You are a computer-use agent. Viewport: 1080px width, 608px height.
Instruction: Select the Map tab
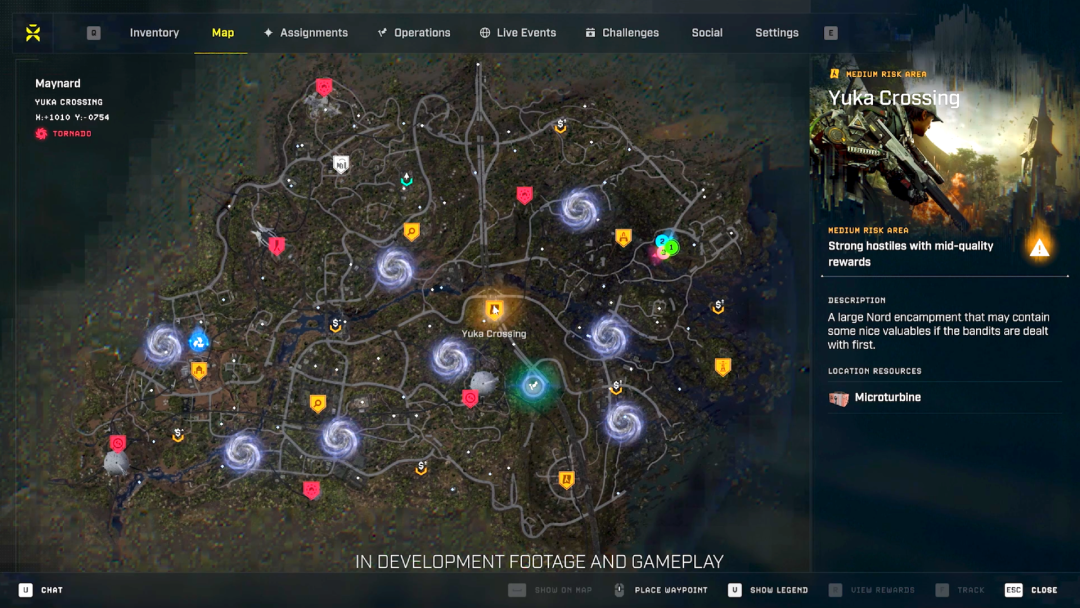pos(222,32)
